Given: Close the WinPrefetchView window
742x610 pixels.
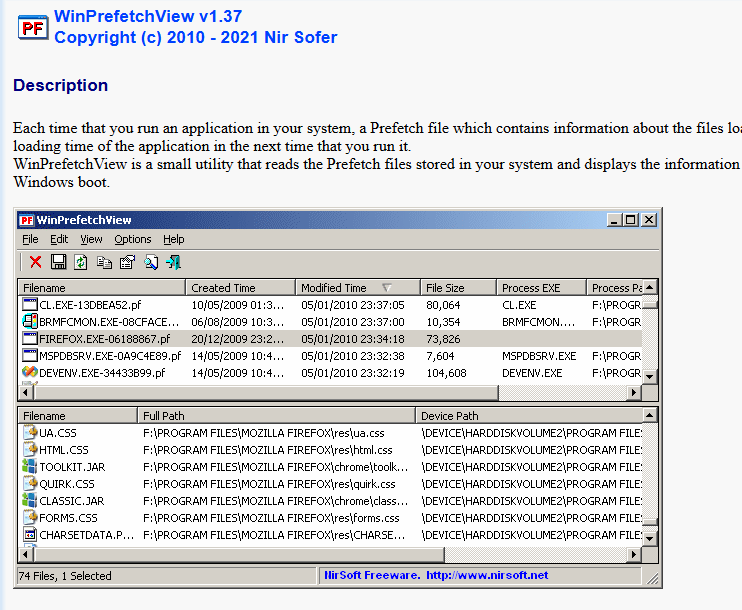Looking at the screenshot, I should [649, 220].
